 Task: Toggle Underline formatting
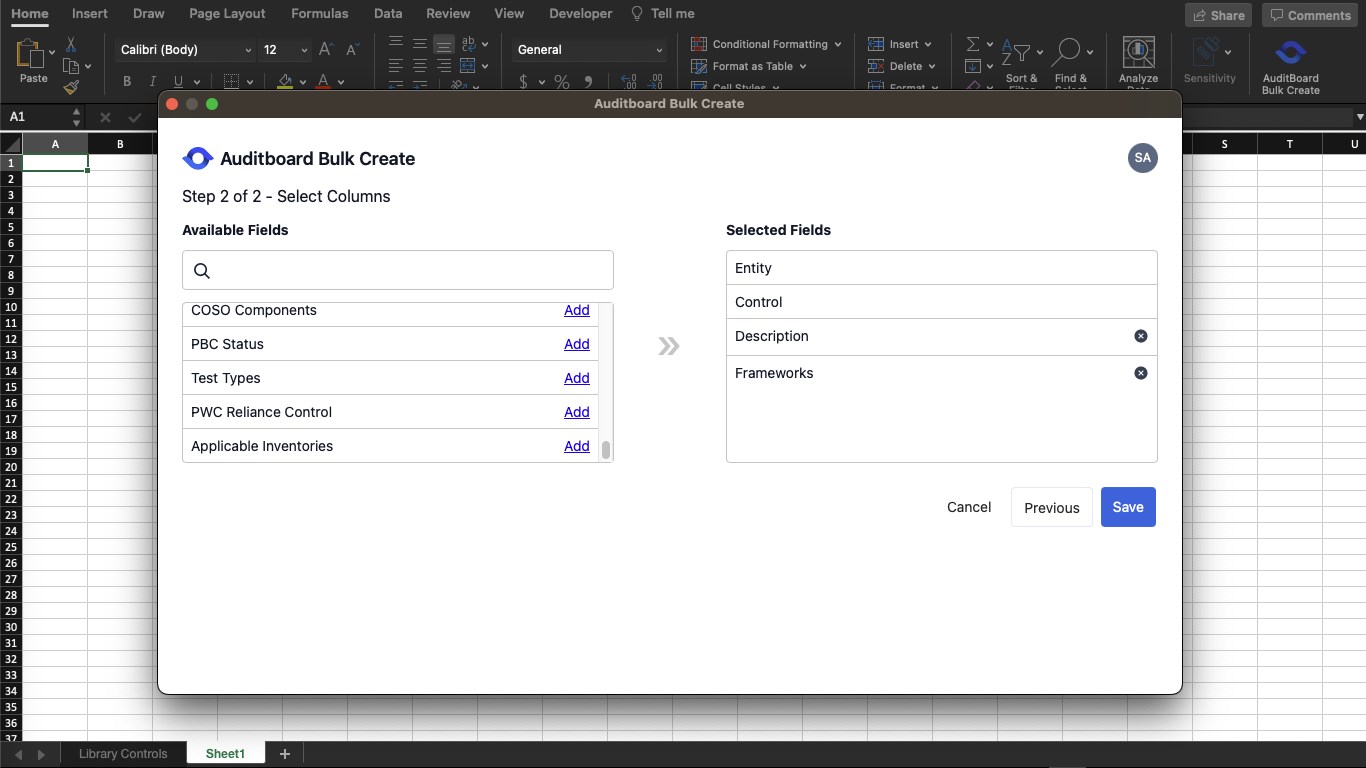pos(179,82)
